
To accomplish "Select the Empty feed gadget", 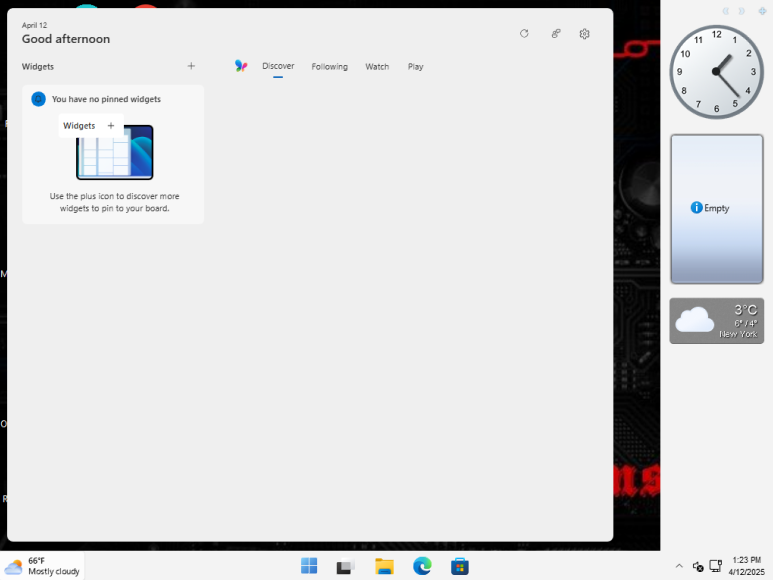I will [x=717, y=209].
